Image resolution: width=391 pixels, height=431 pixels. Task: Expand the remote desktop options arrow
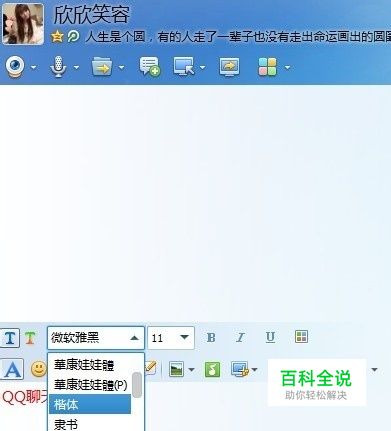coord(202,67)
